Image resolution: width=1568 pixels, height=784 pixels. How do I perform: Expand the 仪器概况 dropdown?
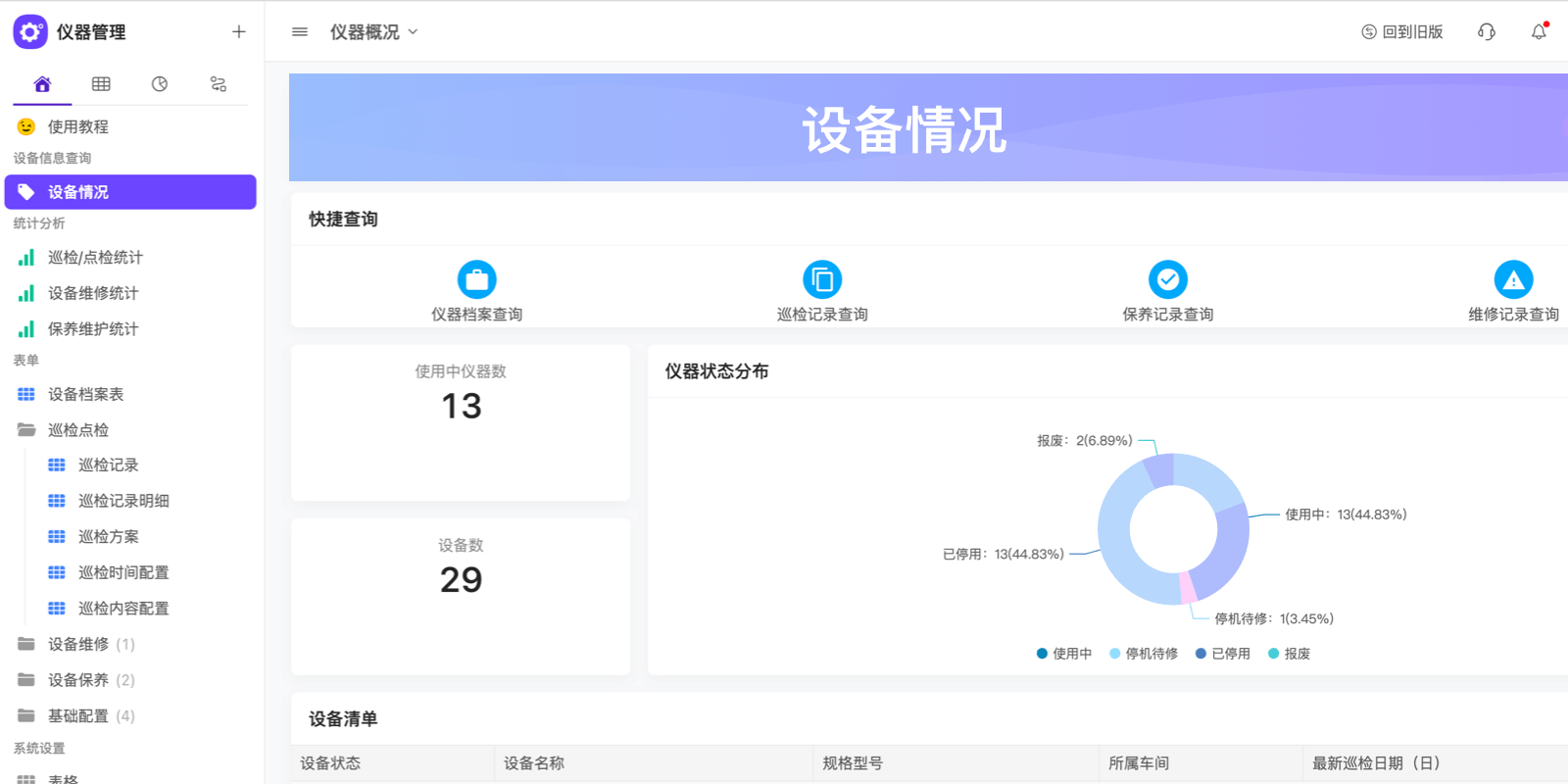(x=374, y=32)
